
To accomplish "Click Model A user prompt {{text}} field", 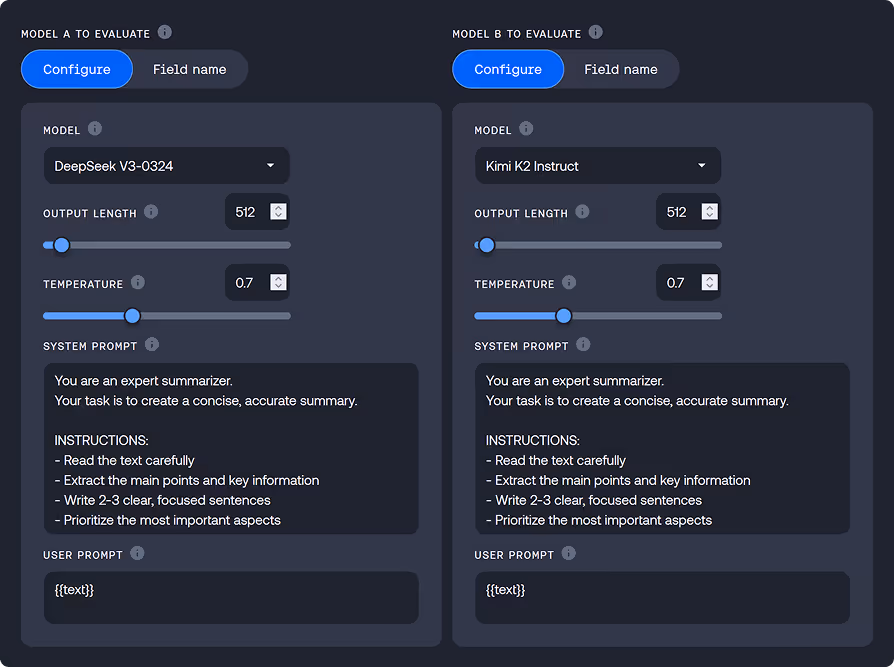I will 231,597.
